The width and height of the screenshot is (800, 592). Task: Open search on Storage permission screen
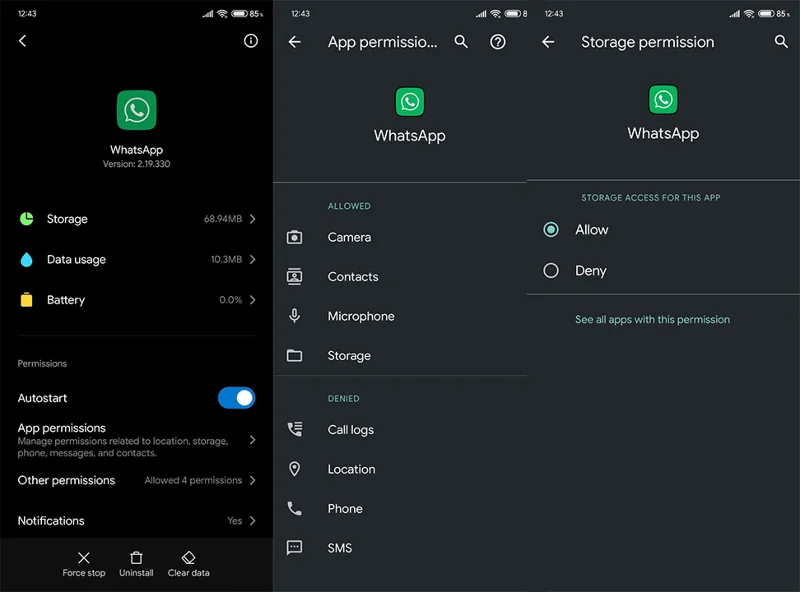tap(781, 42)
